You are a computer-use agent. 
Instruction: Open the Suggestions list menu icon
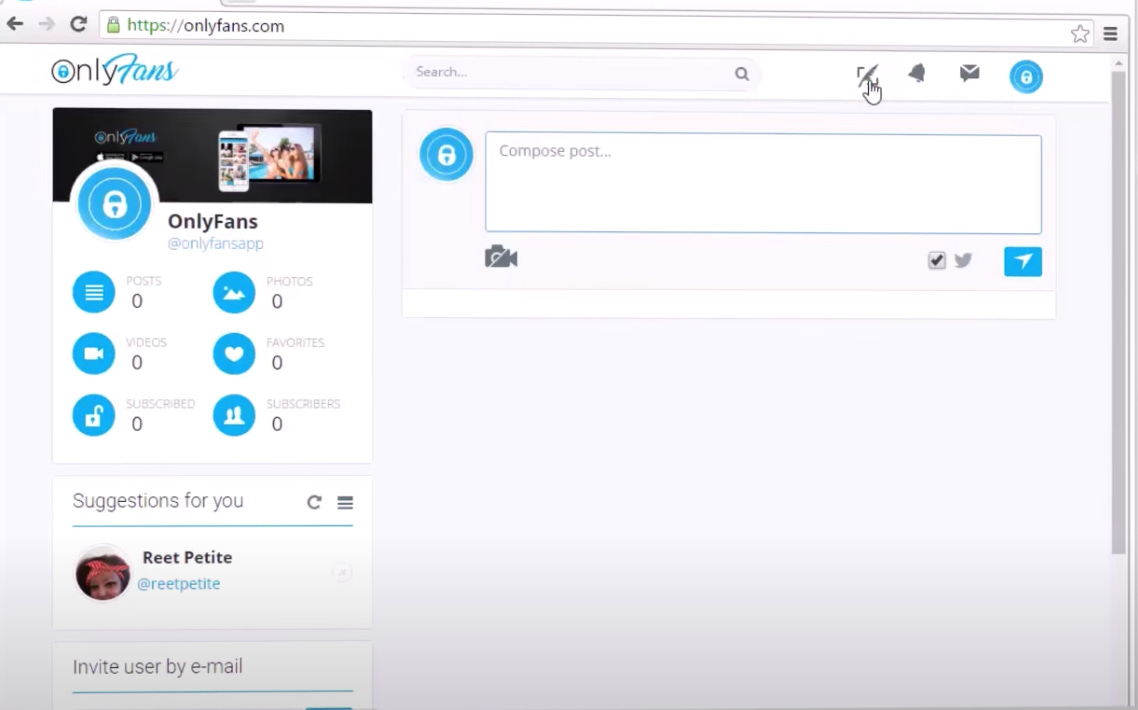point(345,502)
